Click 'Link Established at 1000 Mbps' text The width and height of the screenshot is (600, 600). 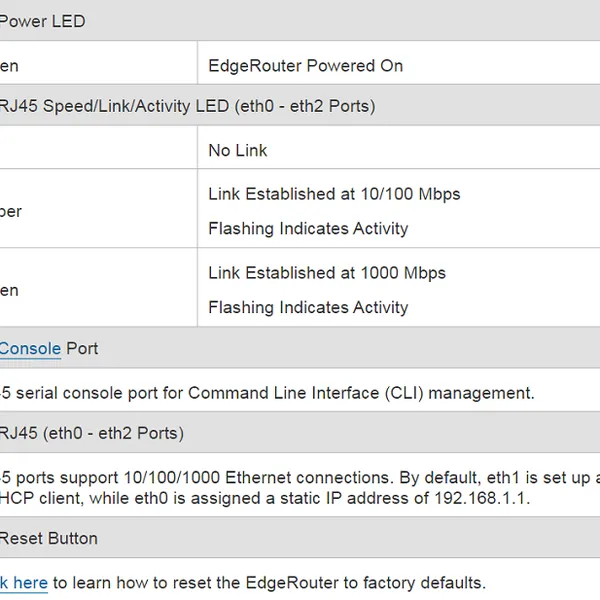click(327, 273)
